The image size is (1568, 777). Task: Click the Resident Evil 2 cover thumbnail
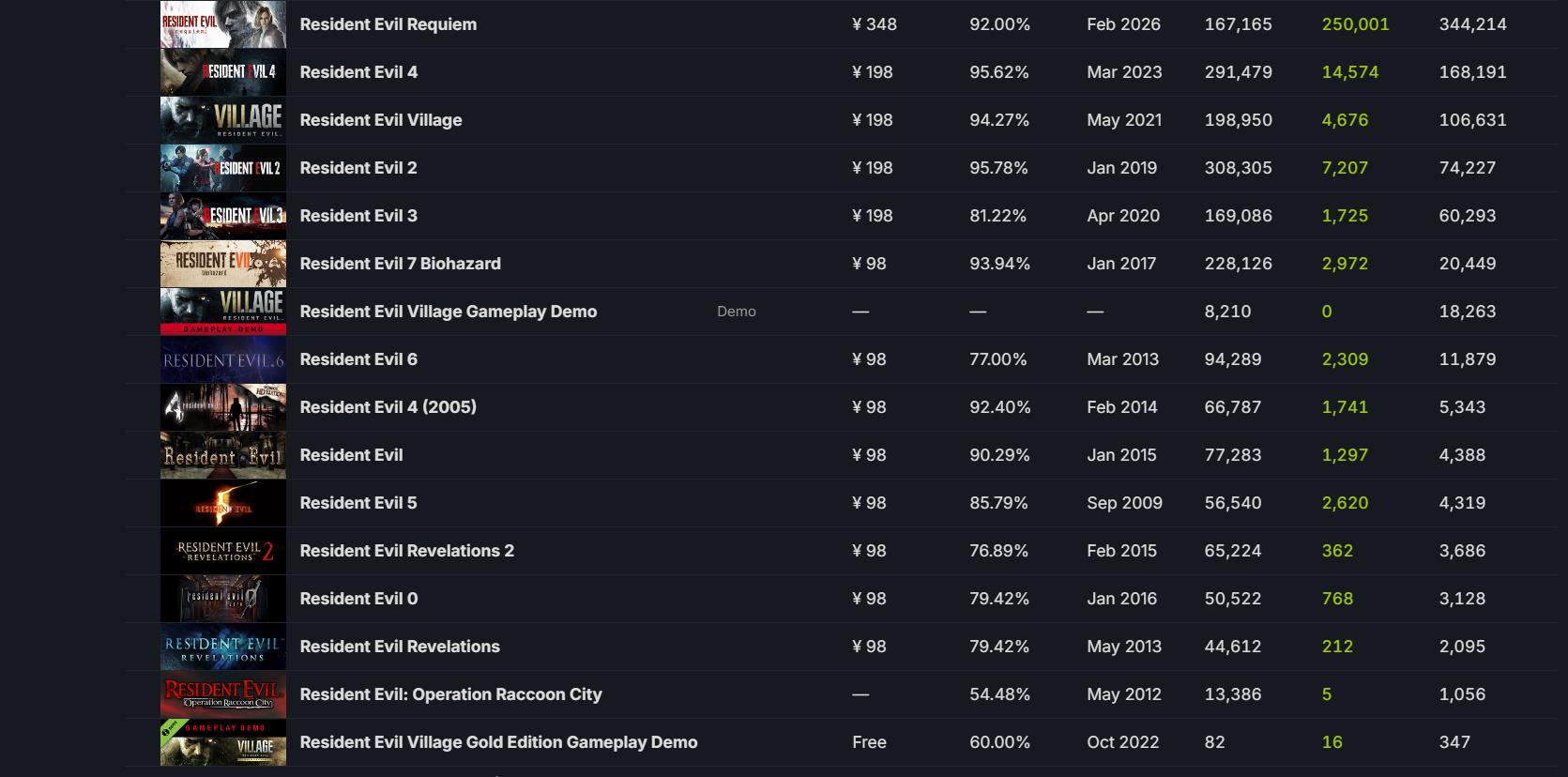pos(223,168)
